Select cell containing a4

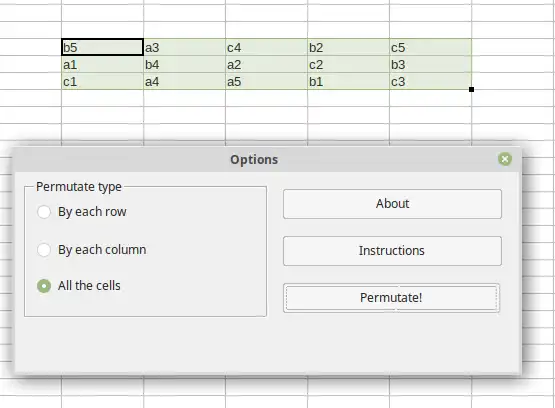coord(184,81)
